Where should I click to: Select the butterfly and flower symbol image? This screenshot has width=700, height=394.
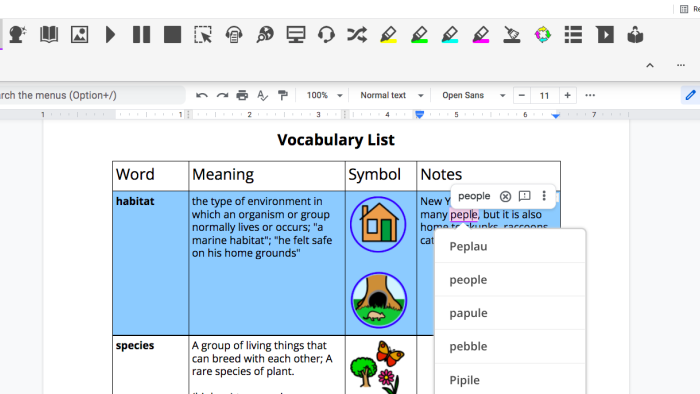378,367
